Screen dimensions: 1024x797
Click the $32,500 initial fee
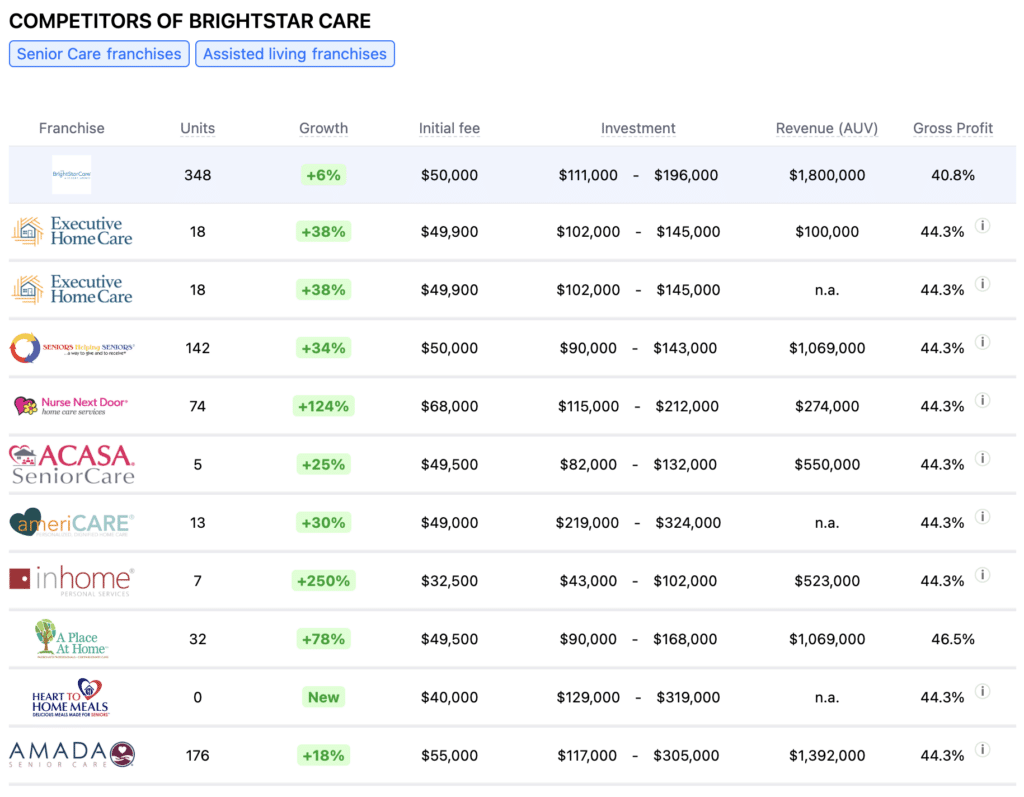[x=449, y=580]
